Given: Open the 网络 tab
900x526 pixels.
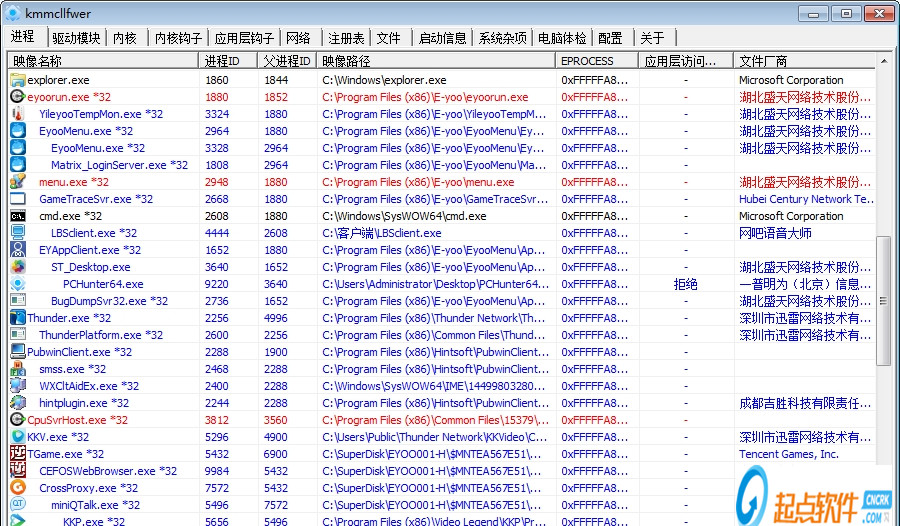Looking at the screenshot, I should (x=298, y=38).
